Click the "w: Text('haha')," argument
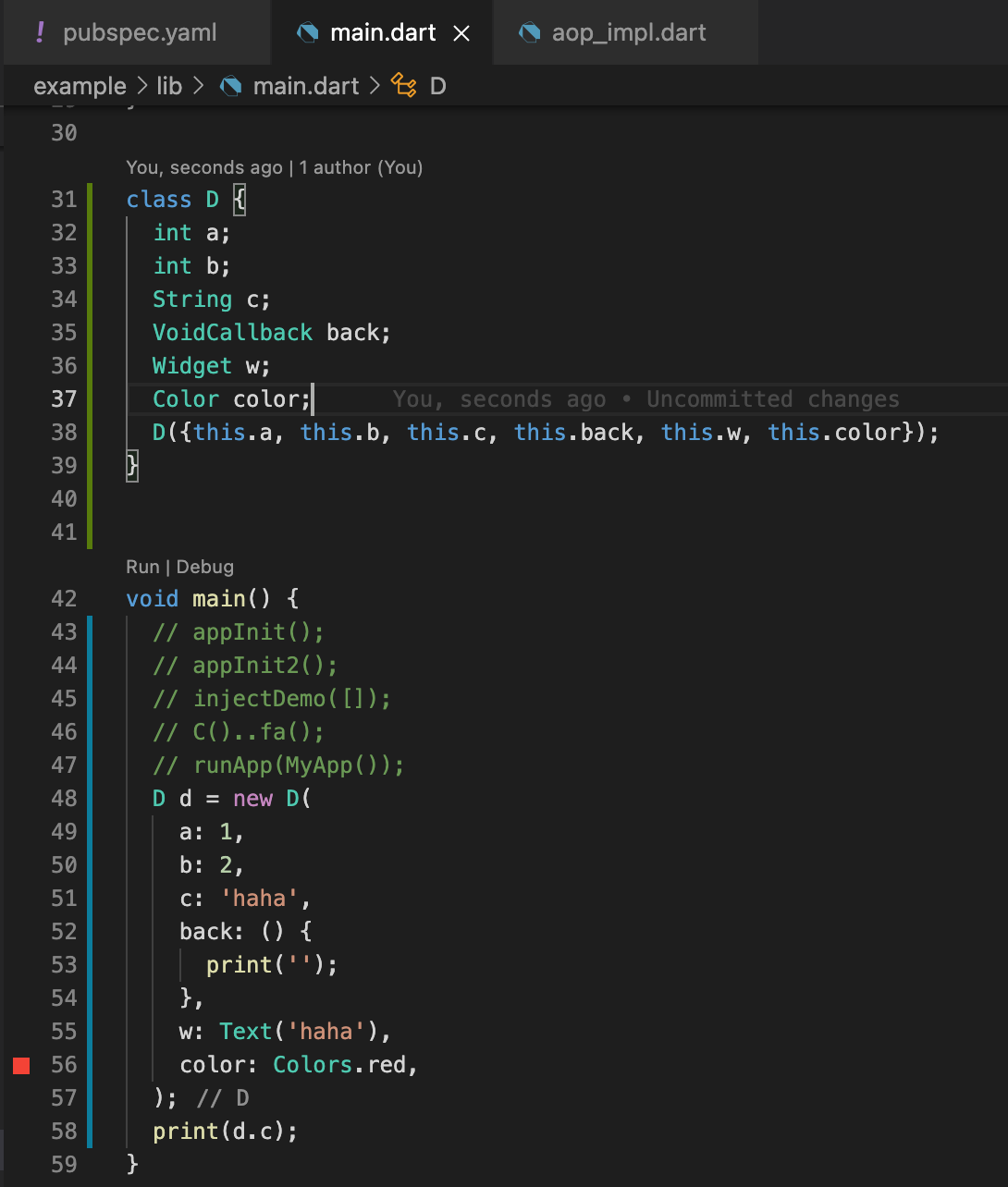The image size is (1008, 1187). tap(285, 1032)
